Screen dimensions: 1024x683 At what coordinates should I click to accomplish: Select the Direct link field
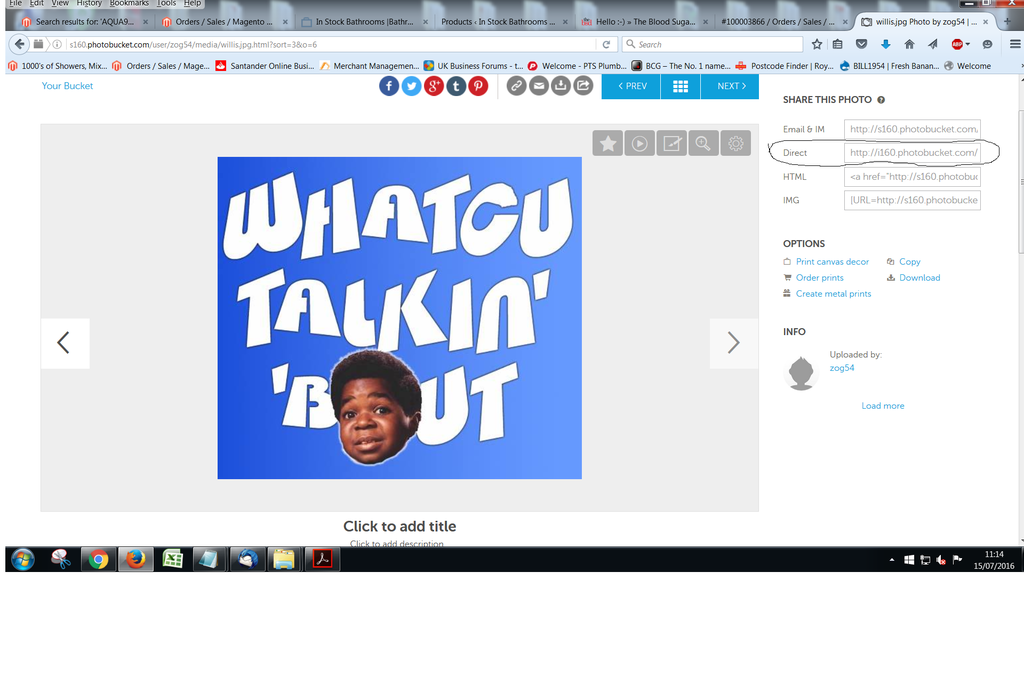pos(912,153)
